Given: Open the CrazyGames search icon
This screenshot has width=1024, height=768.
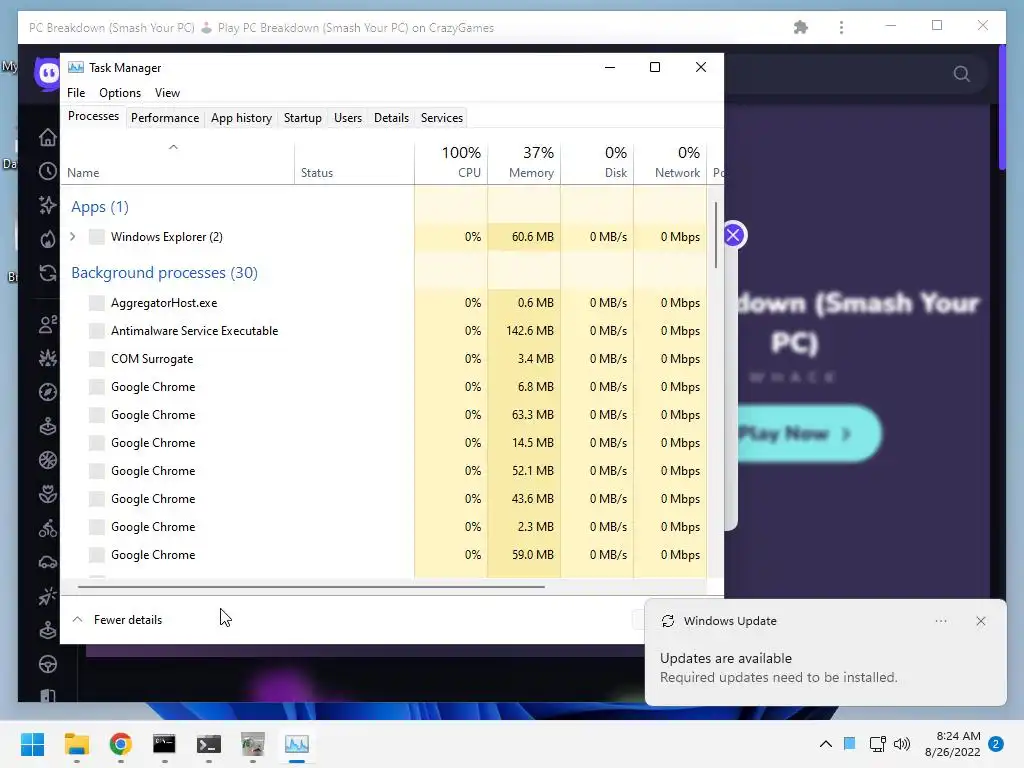Looking at the screenshot, I should coord(961,74).
